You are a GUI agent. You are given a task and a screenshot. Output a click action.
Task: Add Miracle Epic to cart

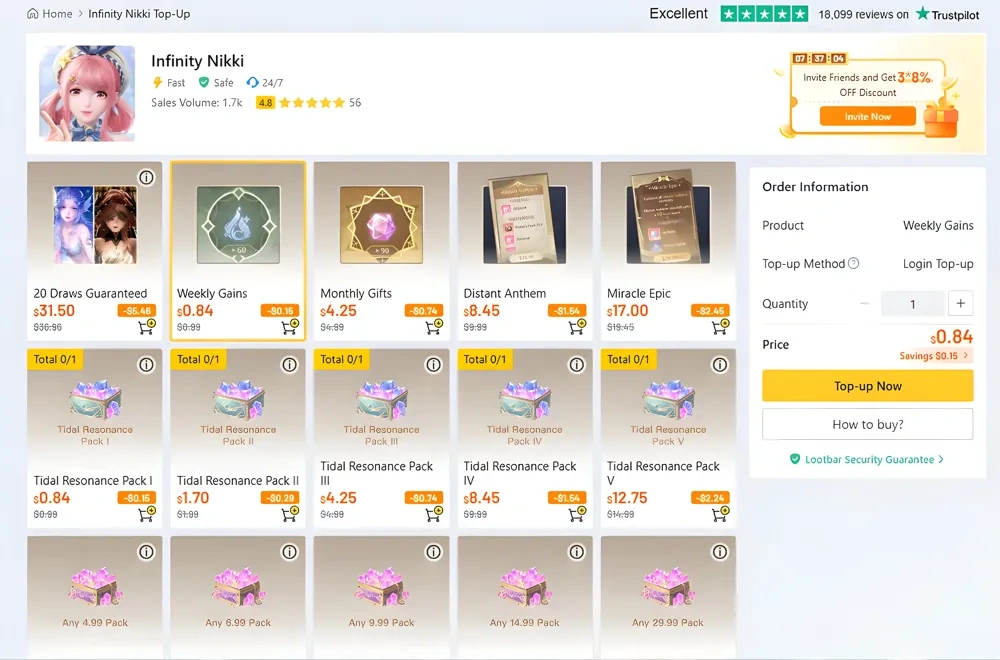point(720,327)
